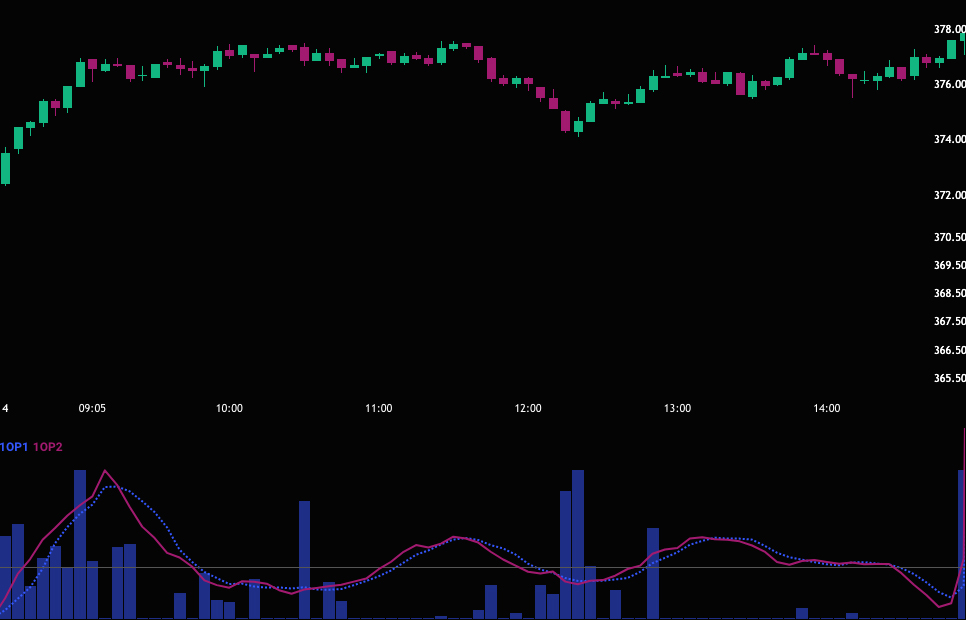Select the 14:00 time axis label
This screenshot has width=966, height=620.
point(827,408)
